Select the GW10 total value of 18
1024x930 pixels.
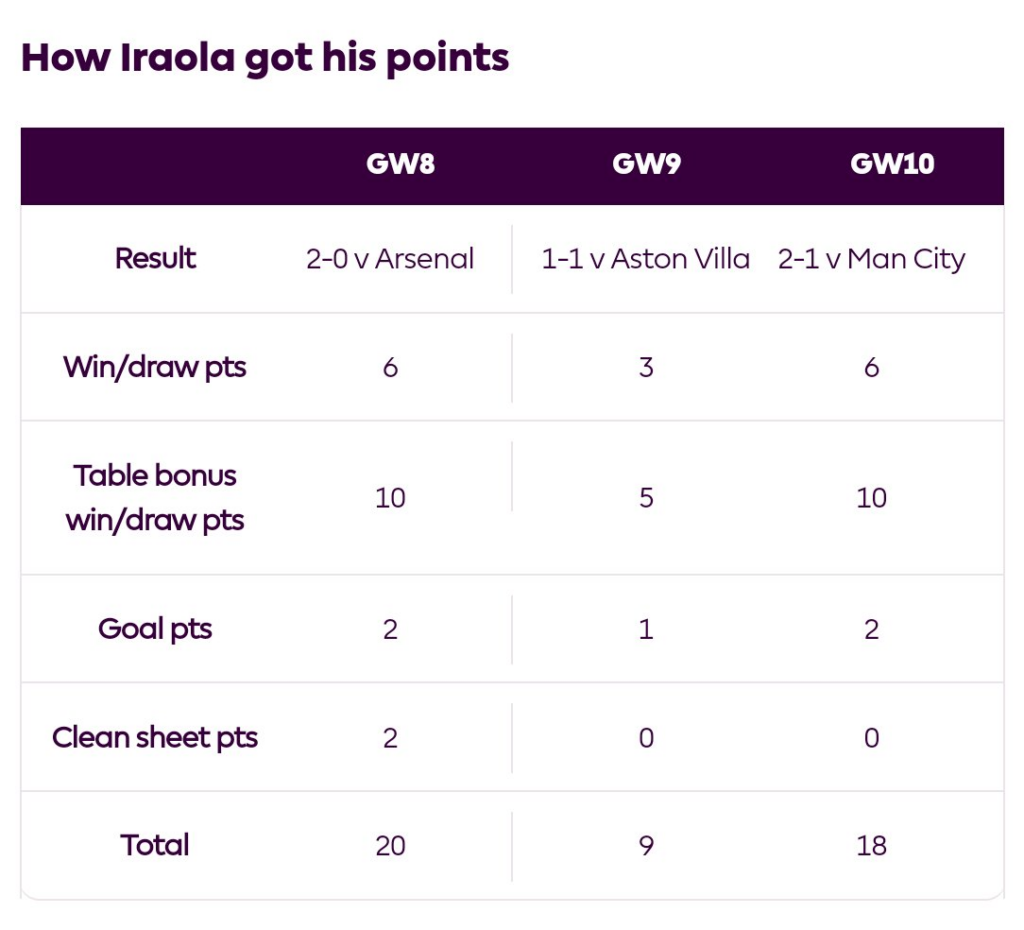pos(872,846)
